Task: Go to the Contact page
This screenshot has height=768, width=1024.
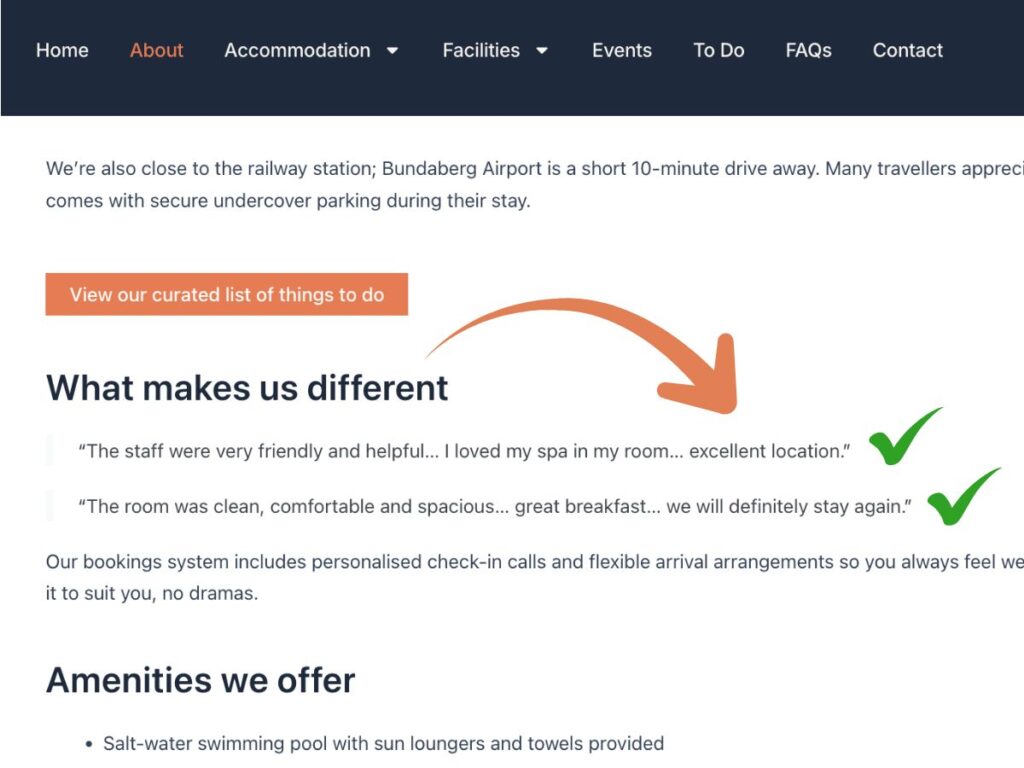Action: coord(907,50)
